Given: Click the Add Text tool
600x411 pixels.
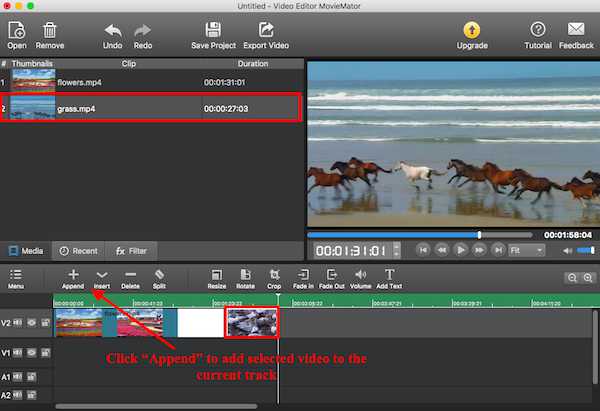Looking at the screenshot, I should tap(389, 279).
